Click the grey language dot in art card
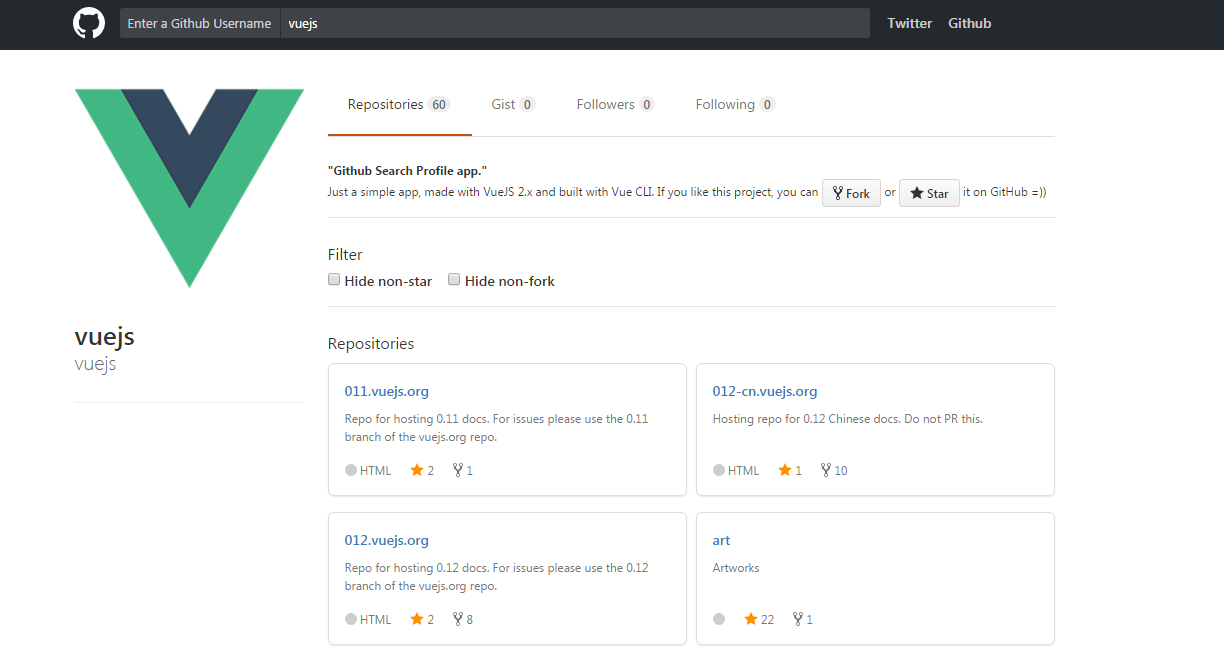This screenshot has height=655, width=1224. tap(719, 619)
